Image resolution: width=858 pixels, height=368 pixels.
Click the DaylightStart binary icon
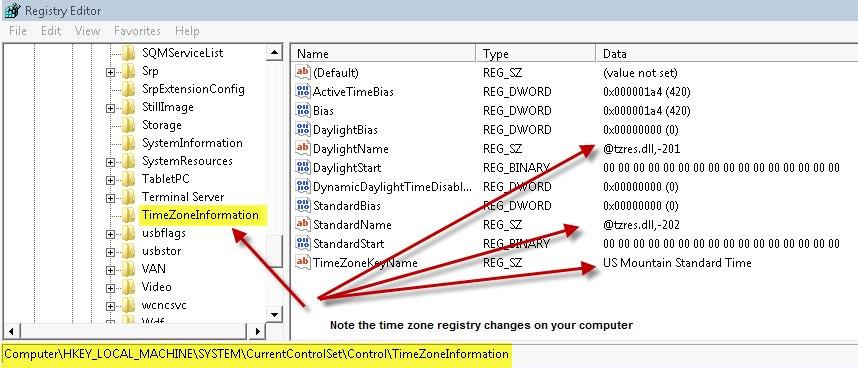tap(303, 167)
